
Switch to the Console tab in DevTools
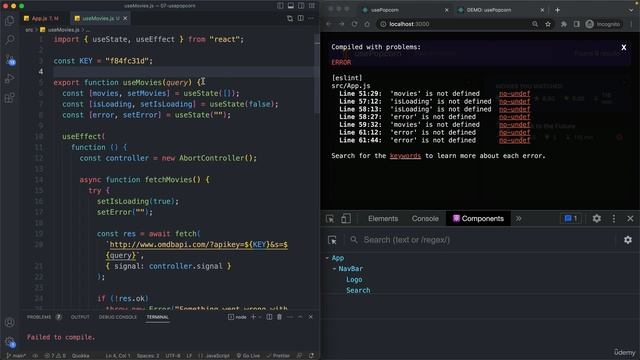[425, 219]
